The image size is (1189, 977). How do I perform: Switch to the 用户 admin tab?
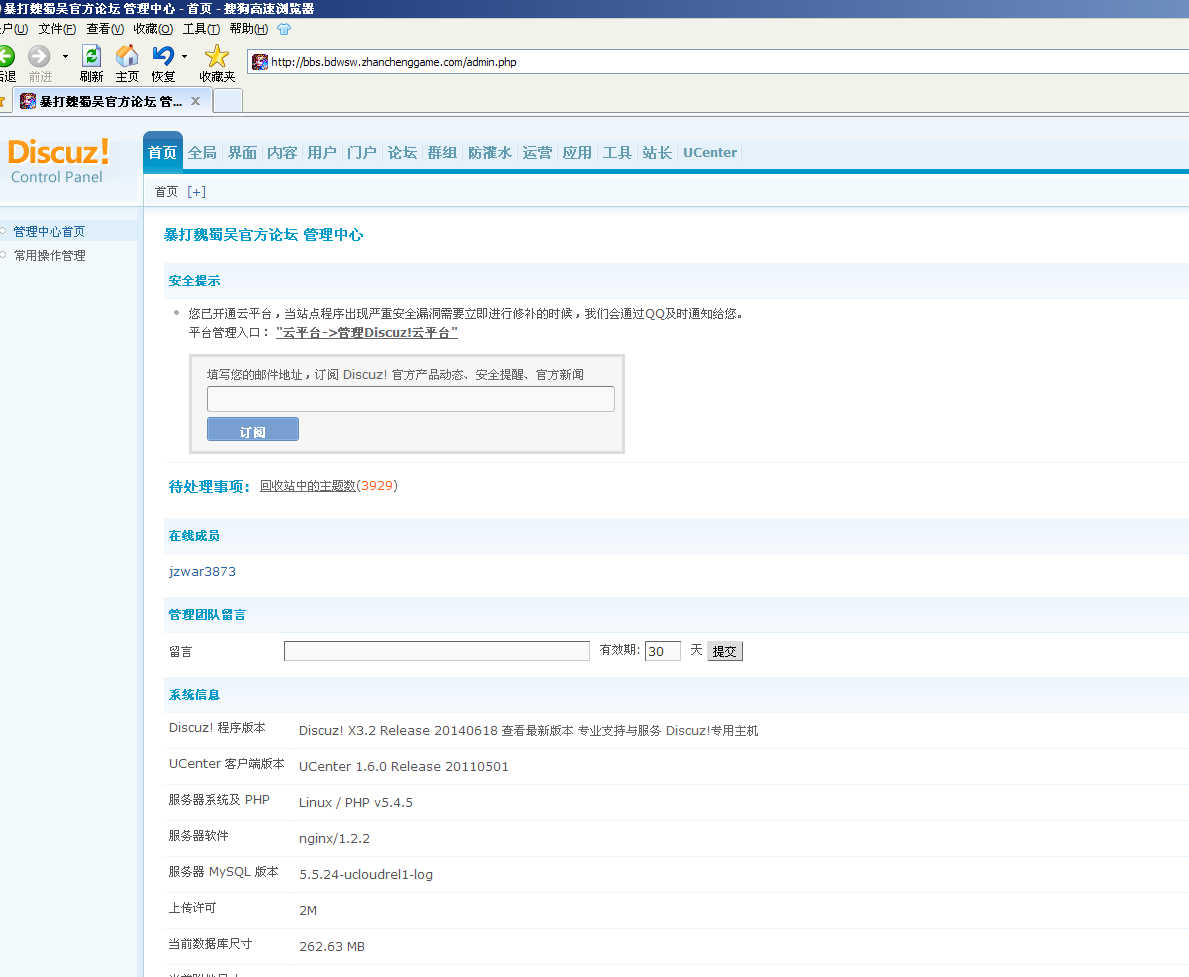pos(322,152)
